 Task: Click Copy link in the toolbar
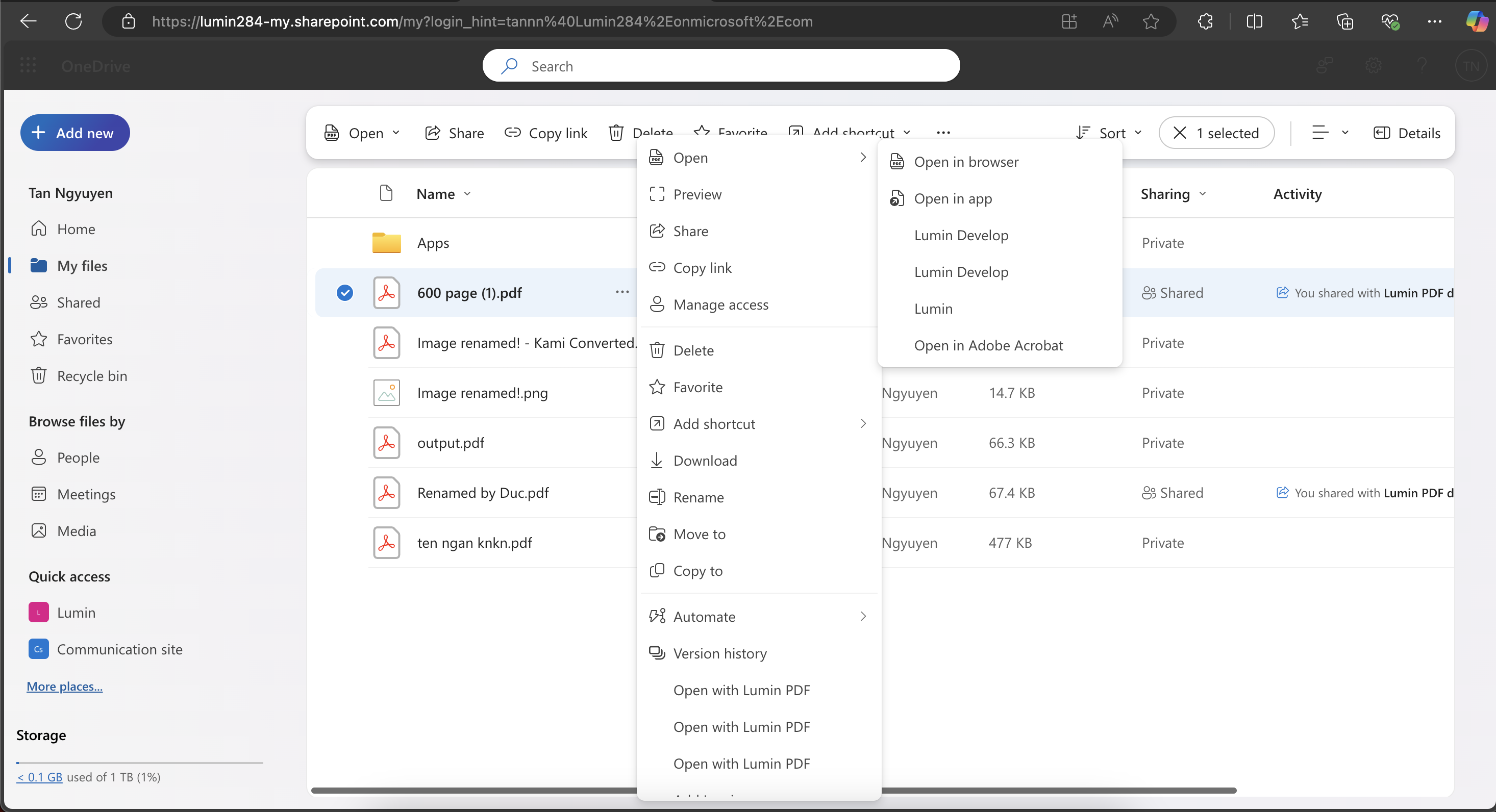tap(546, 133)
